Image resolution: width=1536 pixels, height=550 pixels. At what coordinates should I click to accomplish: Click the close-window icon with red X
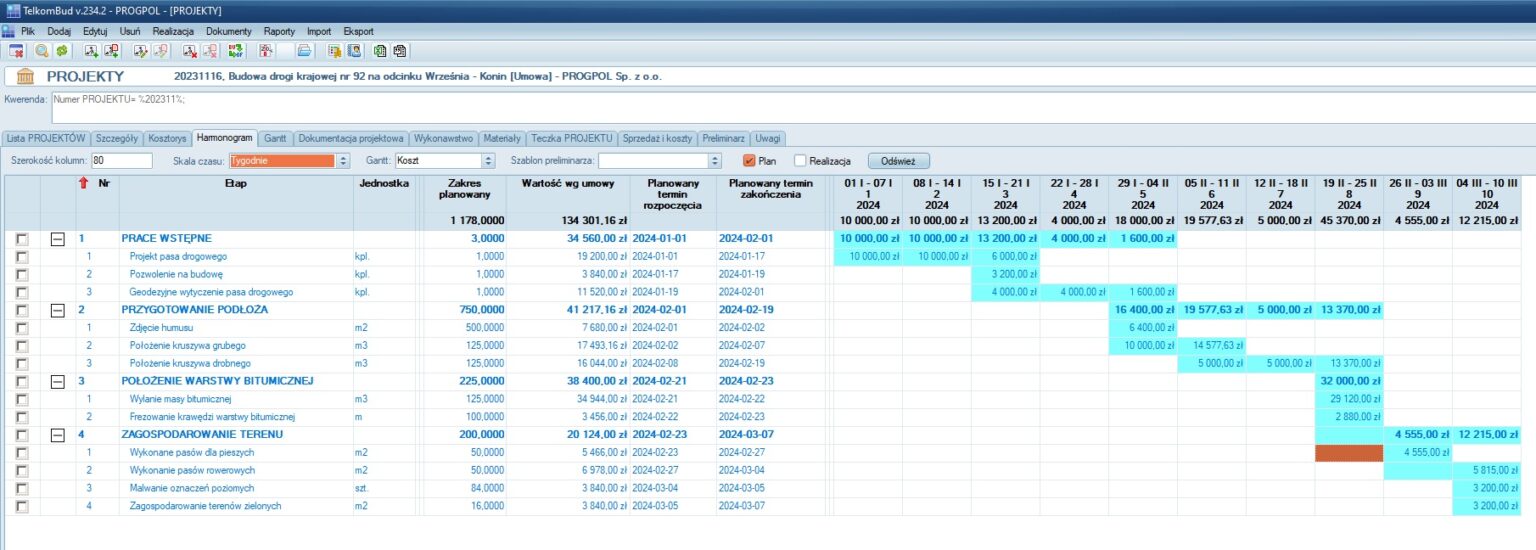(x=16, y=50)
